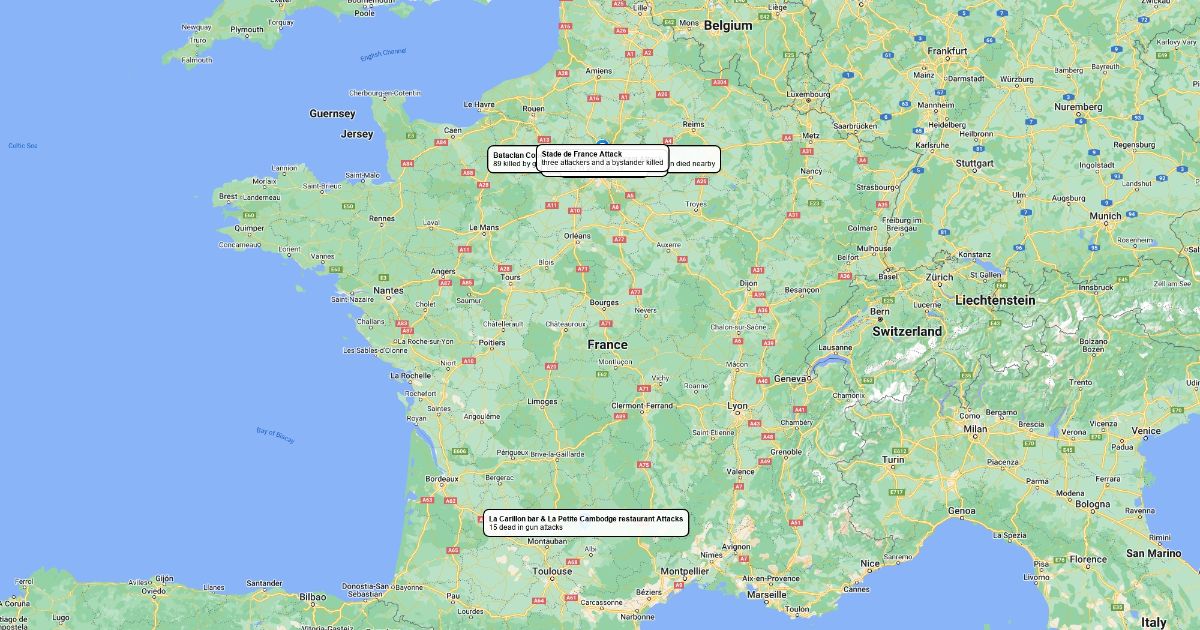This screenshot has width=1200, height=630.
Task: Click the Dijon city label
Action: pos(748,283)
